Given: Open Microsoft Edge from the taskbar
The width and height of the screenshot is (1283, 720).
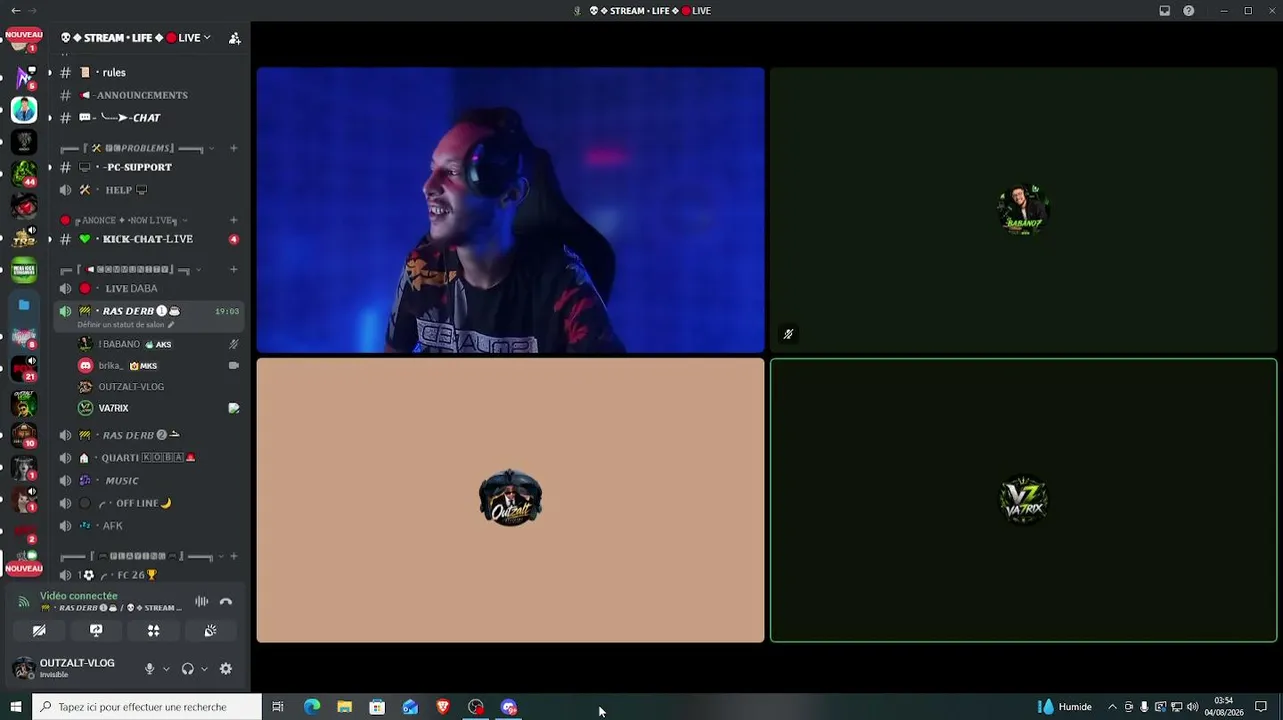Looking at the screenshot, I should click(x=312, y=707).
